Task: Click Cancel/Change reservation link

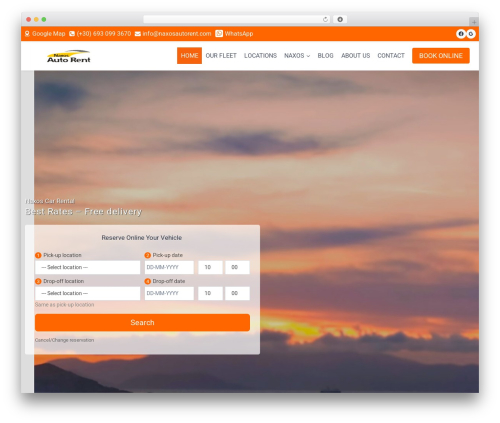Action: click(x=64, y=340)
